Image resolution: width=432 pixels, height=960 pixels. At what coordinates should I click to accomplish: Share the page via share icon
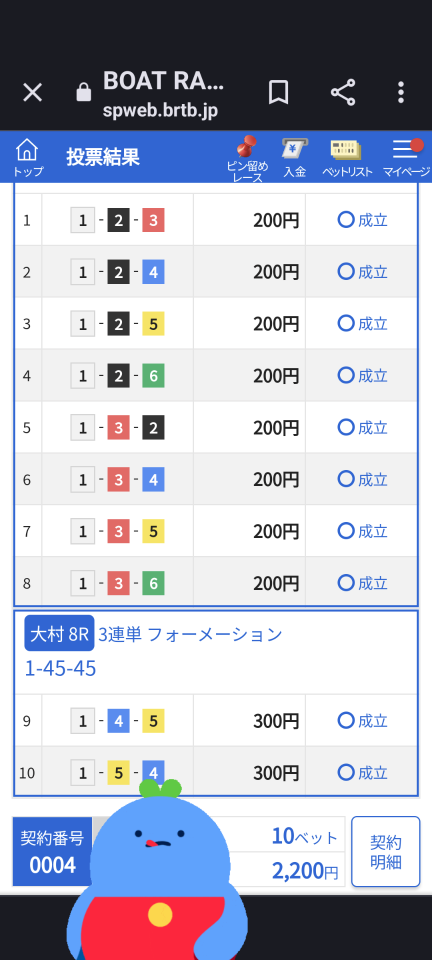coord(343,93)
